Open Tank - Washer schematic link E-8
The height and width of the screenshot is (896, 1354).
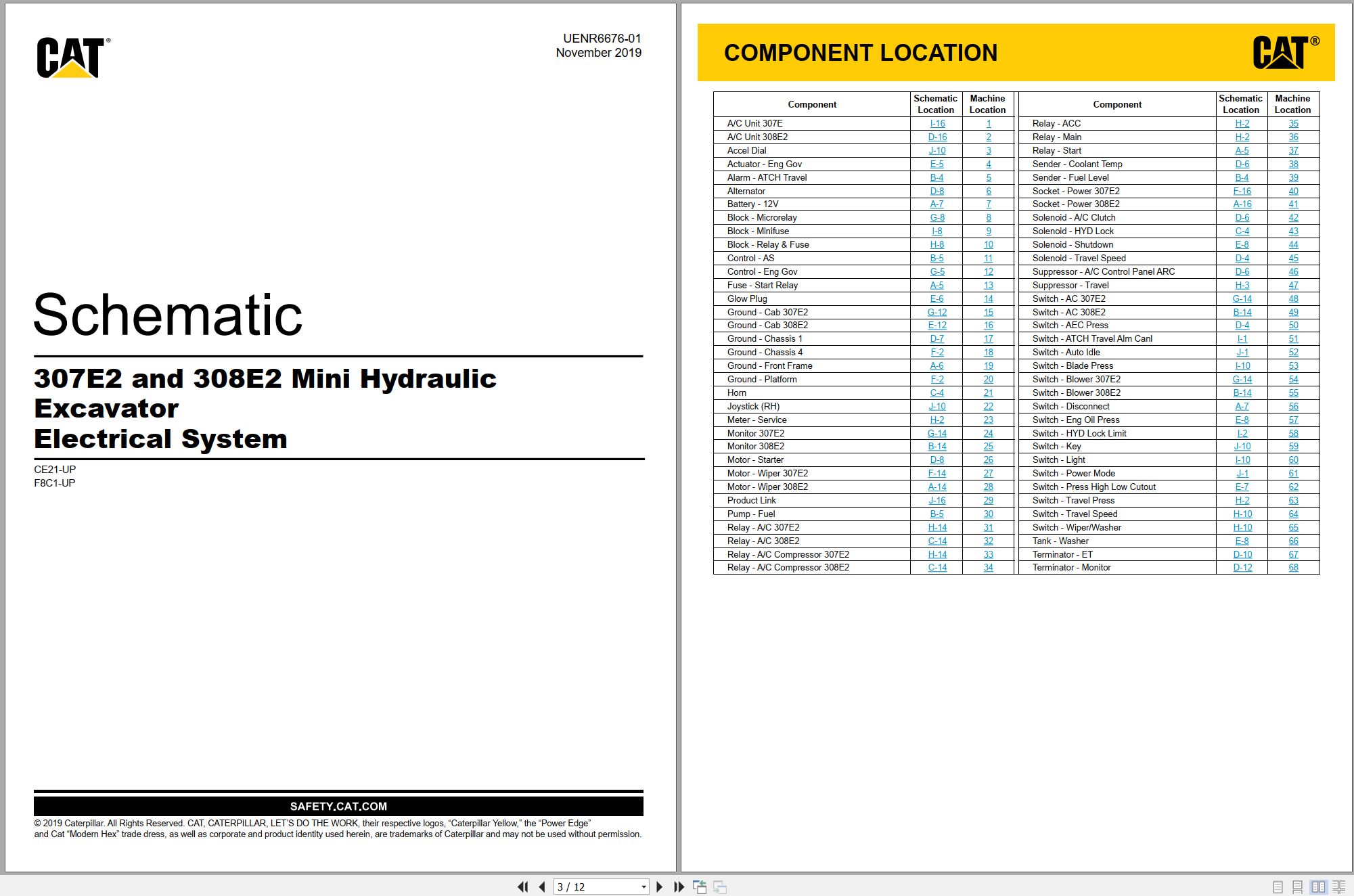click(1242, 541)
